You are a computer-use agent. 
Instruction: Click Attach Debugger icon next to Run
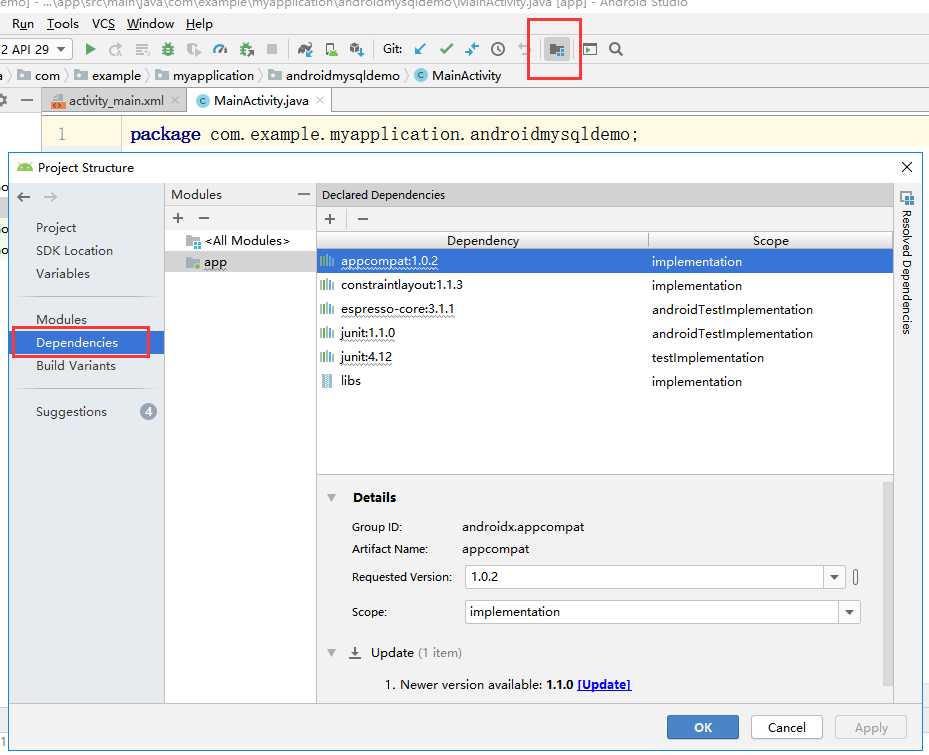(194, 49)
